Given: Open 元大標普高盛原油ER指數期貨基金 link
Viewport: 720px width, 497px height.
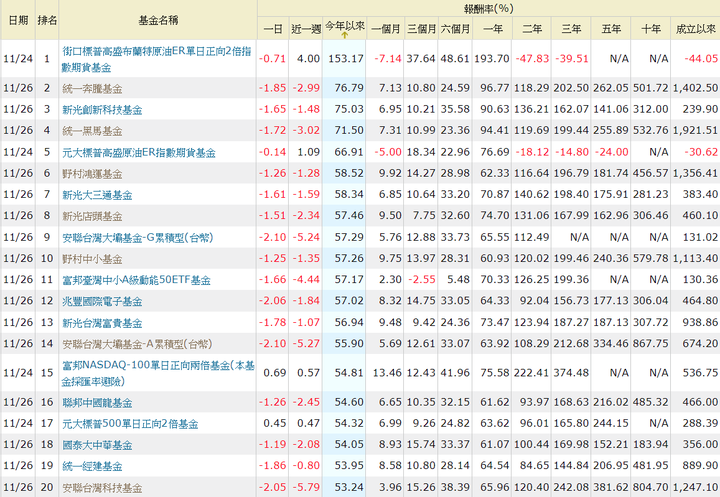Looking at the screenshot, I should (x=139, y=152).
